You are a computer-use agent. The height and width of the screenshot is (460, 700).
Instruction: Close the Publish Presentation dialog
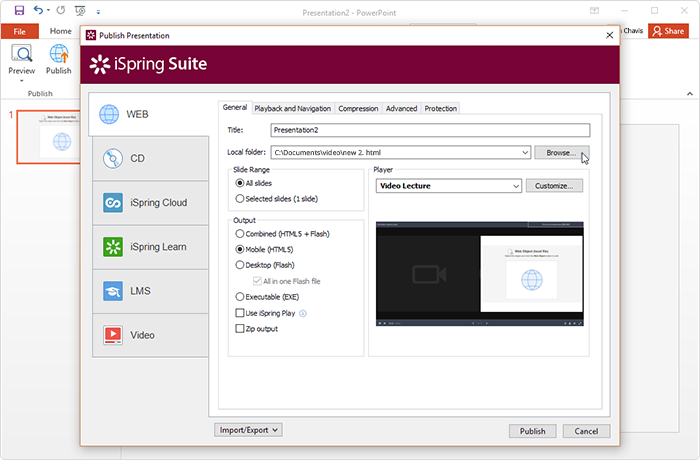pyautogui.click(x=609, y=35)
